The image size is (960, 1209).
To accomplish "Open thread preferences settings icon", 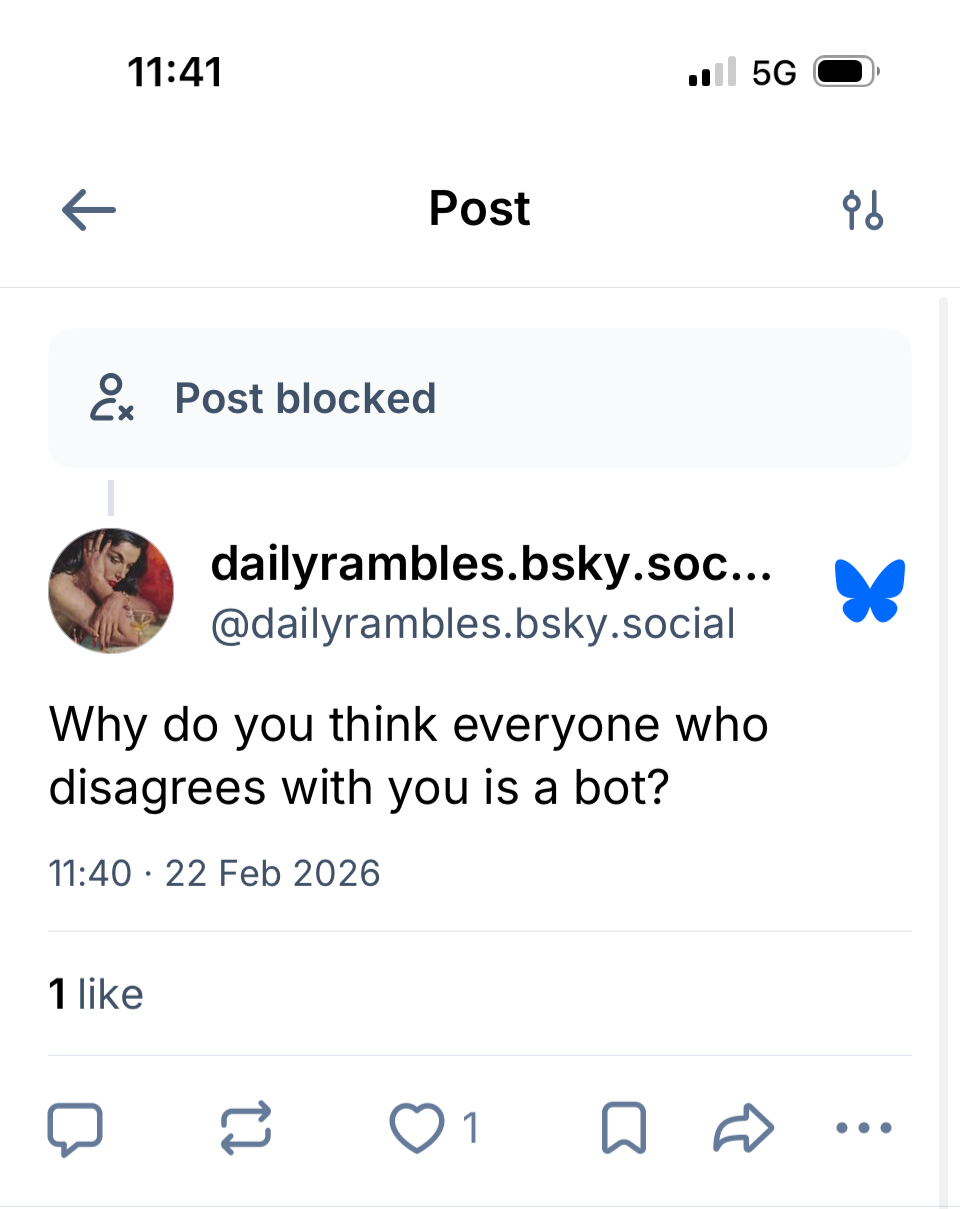I will pyautogui.click(x=863, y=210).
